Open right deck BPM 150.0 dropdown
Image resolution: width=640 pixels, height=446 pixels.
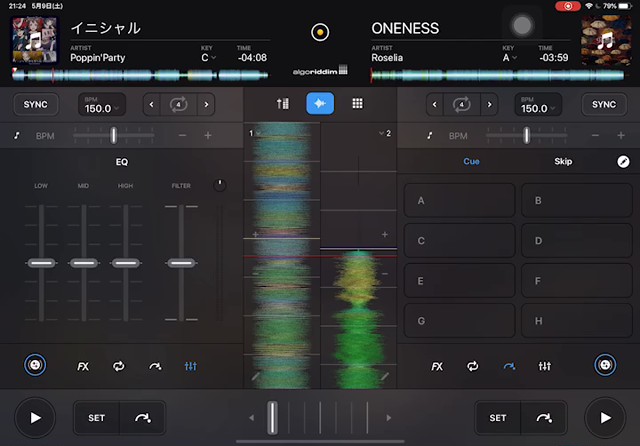tap(538, 104)
